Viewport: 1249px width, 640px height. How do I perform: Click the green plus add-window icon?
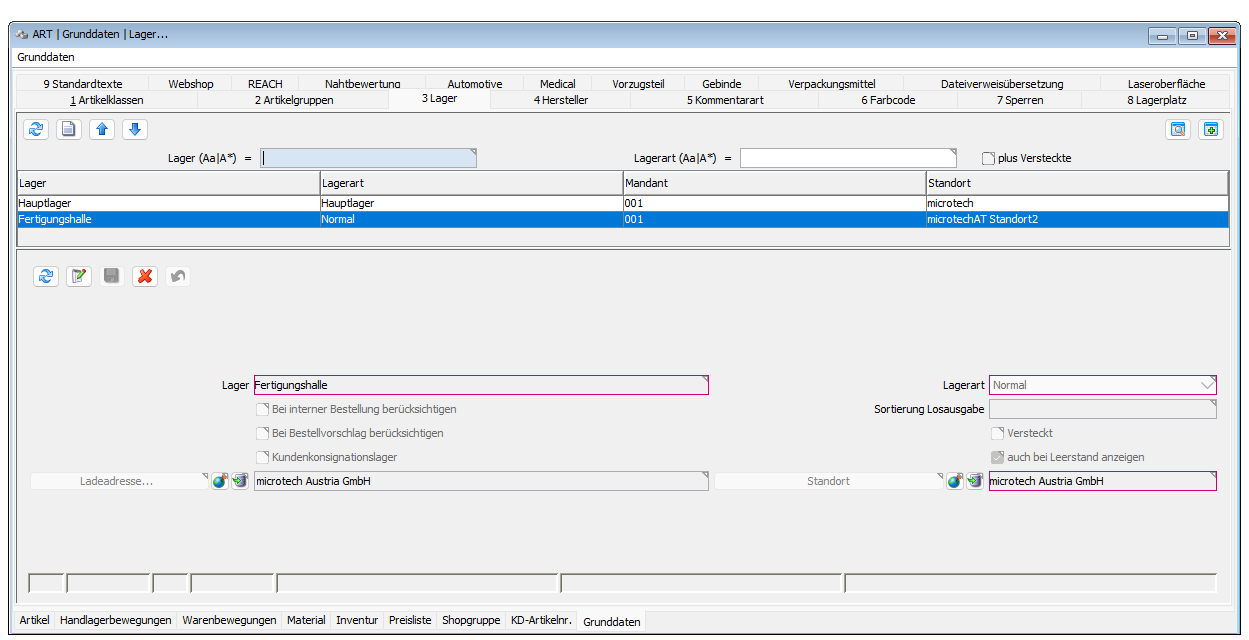(1211, 129)
